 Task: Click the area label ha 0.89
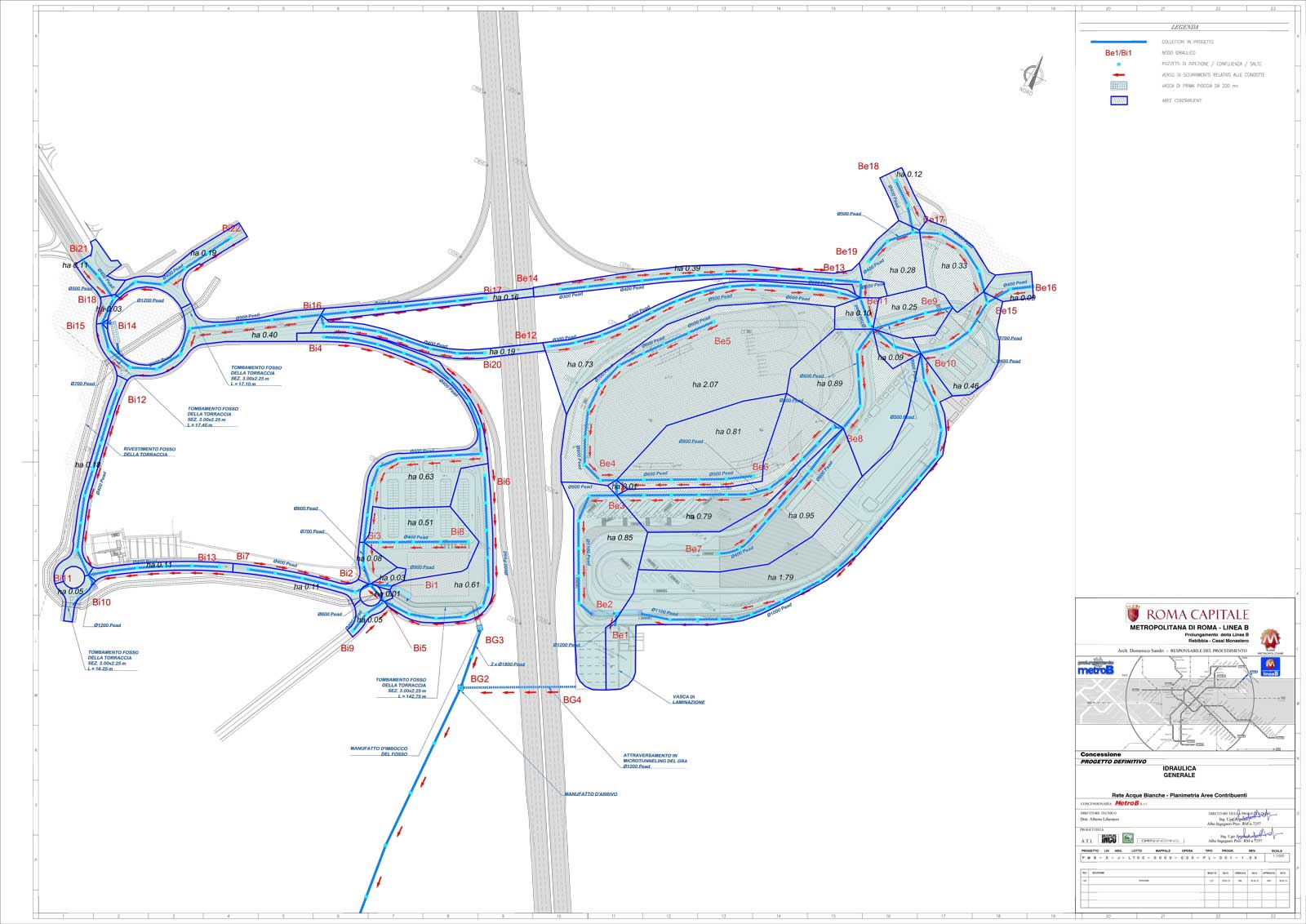pyautogui.click(x=829, y=384)
